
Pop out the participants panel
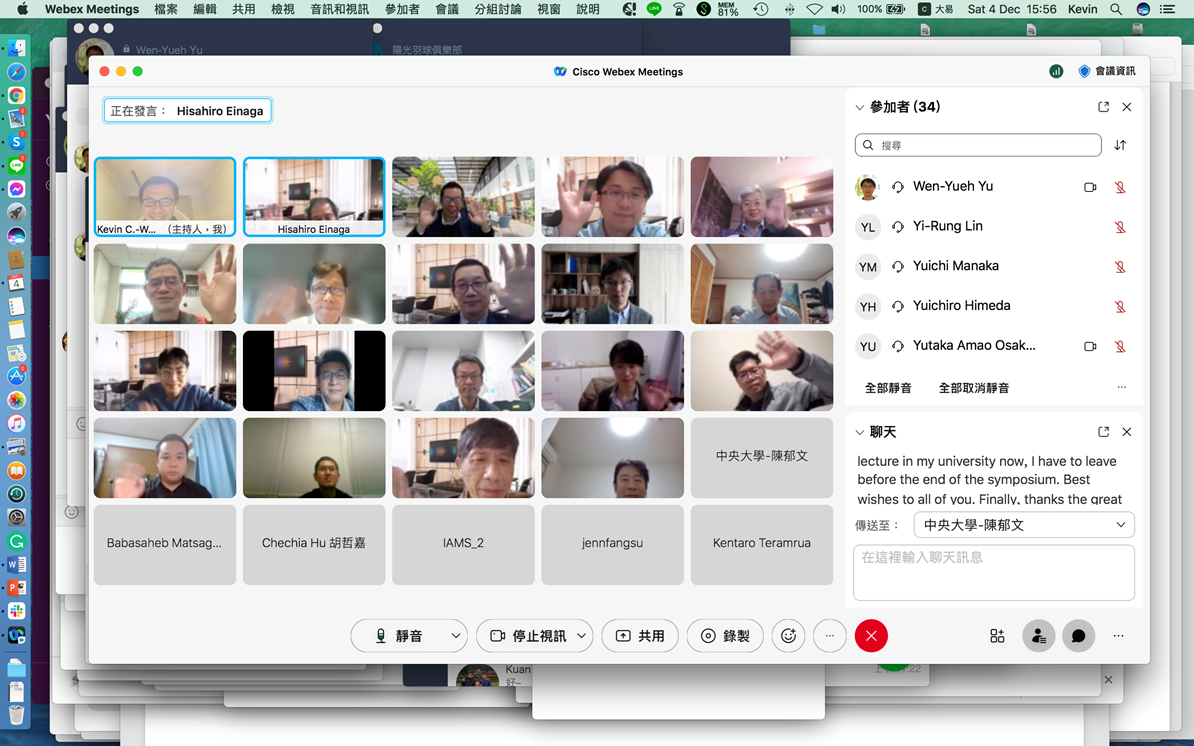1103,107
